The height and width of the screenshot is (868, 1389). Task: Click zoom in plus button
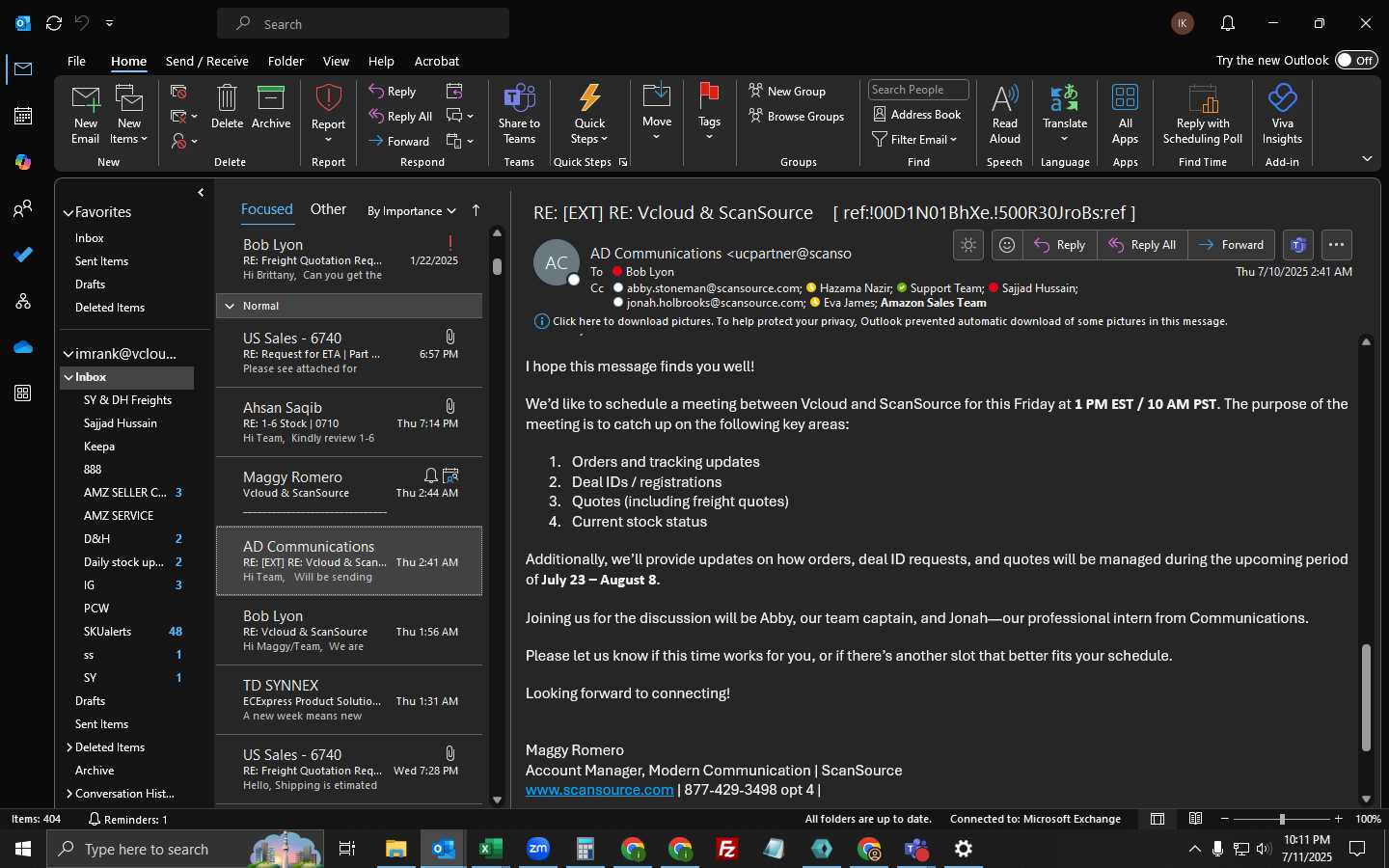(1338, 819)
